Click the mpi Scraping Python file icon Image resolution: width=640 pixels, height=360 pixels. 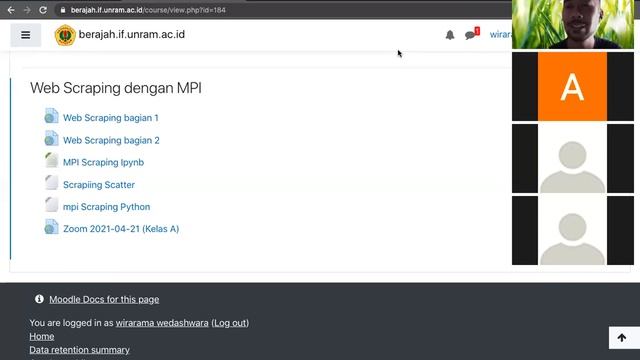pyautogui.click(x=51, y=204)
